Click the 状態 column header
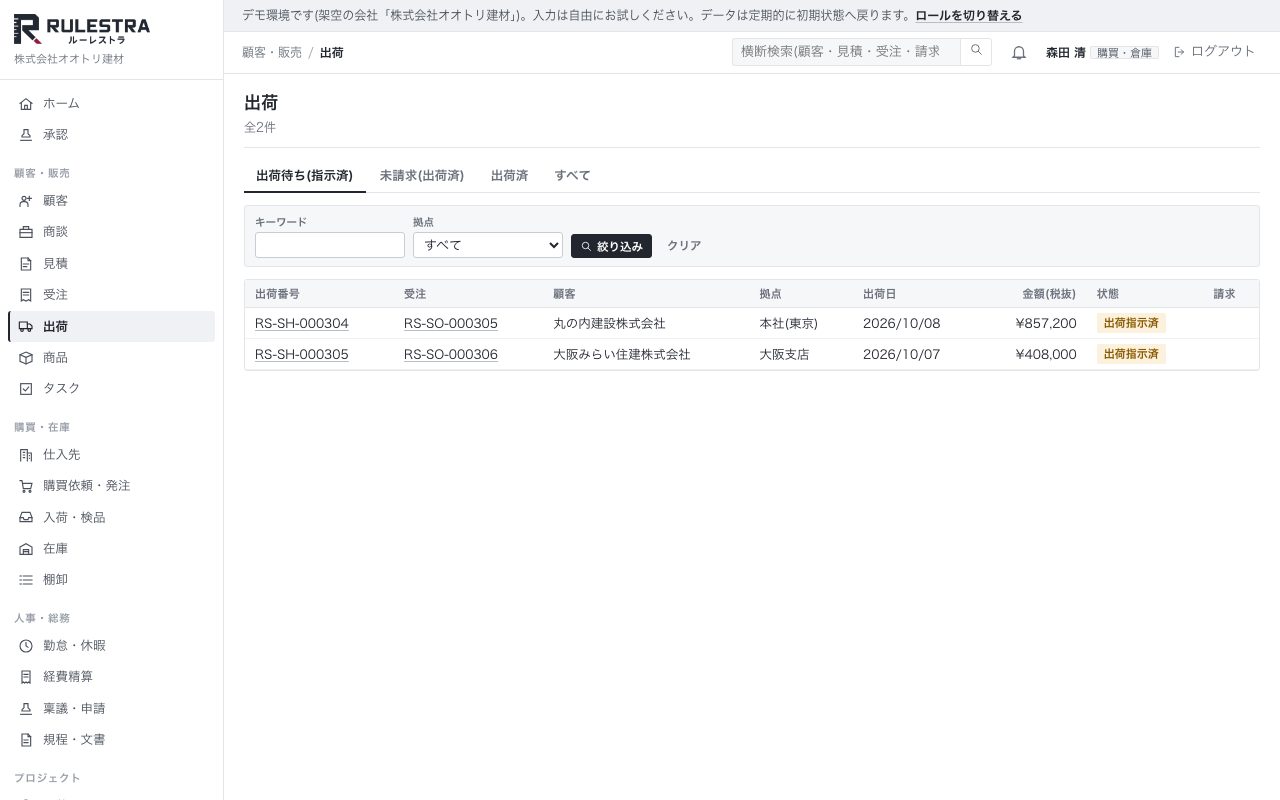The height and width of the screenshot is (800, 1280). (x=1108, y=294)
